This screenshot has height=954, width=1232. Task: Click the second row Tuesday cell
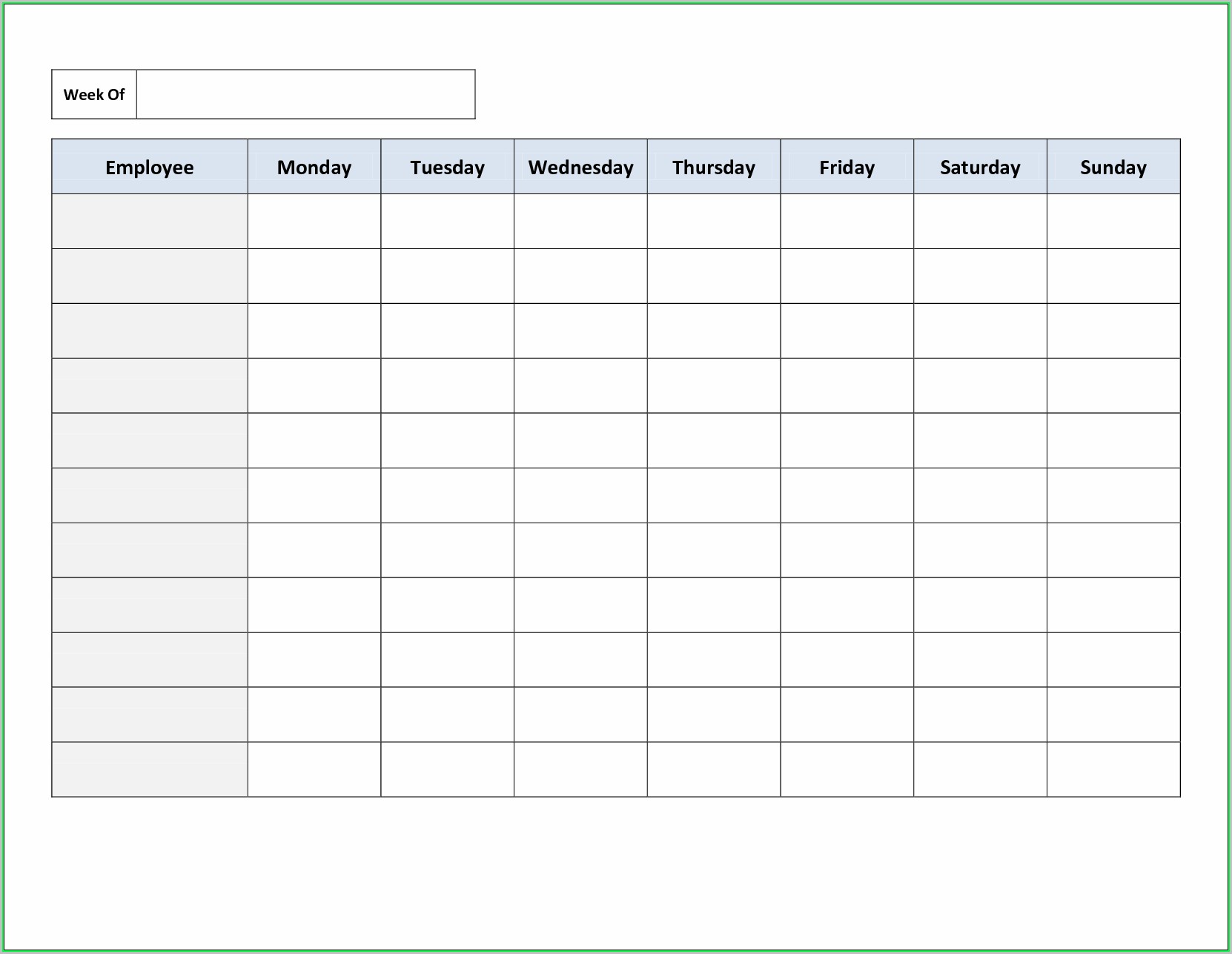point(447,276)
